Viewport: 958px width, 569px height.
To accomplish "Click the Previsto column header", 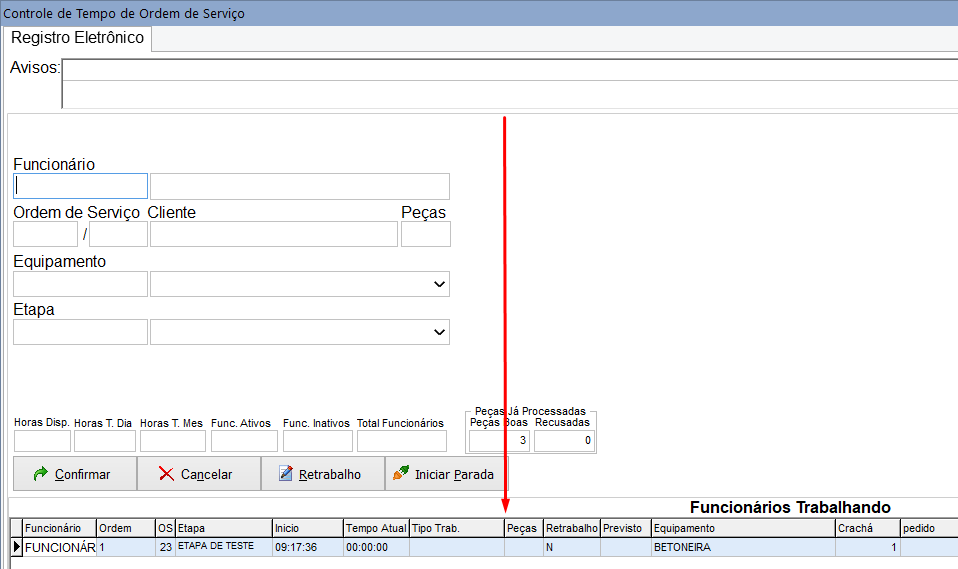I will 626,528.
